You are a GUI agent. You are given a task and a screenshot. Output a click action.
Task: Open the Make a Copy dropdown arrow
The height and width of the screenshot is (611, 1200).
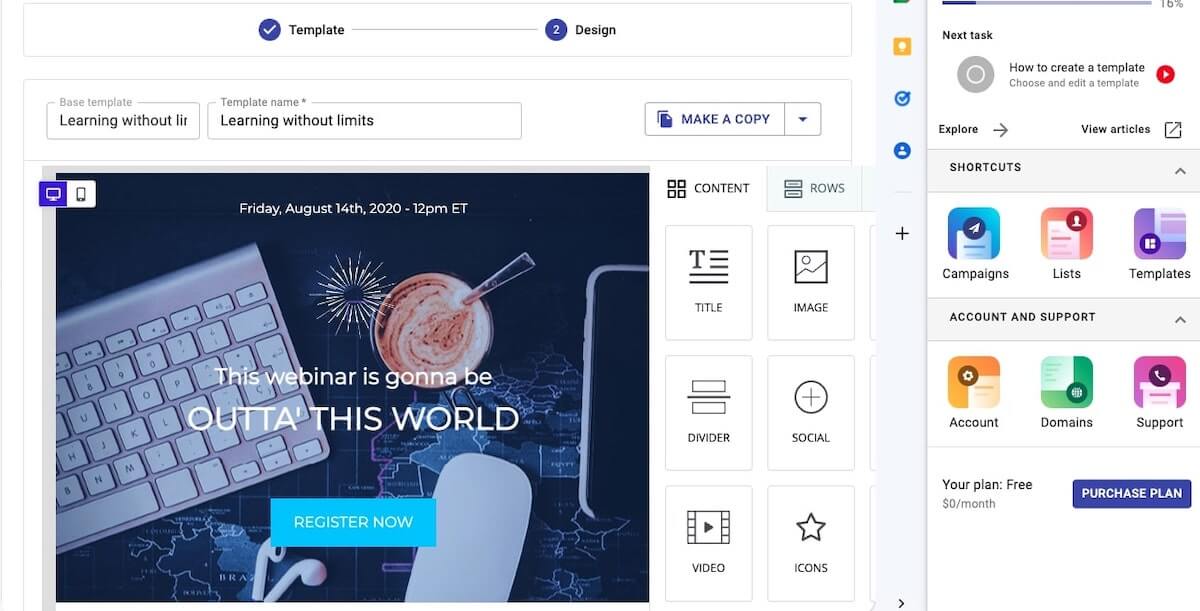(x=802, y=119)
